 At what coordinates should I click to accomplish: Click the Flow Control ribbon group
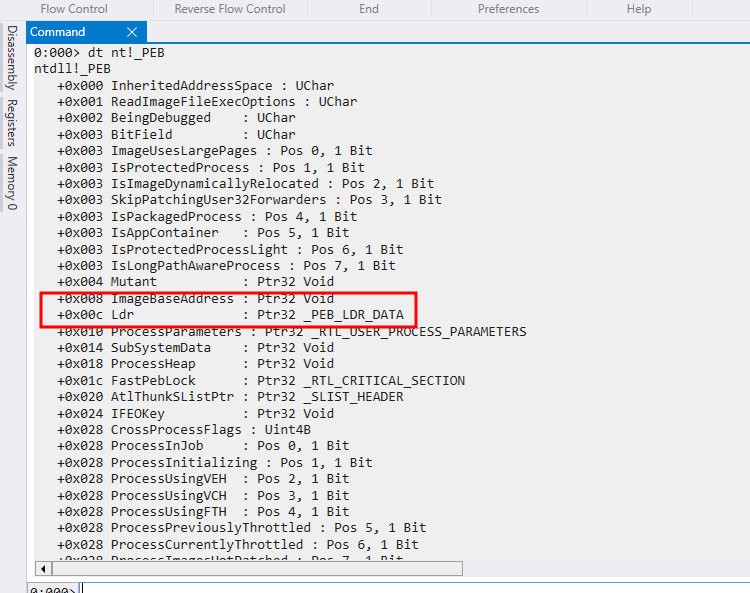[x=73, y=9]
